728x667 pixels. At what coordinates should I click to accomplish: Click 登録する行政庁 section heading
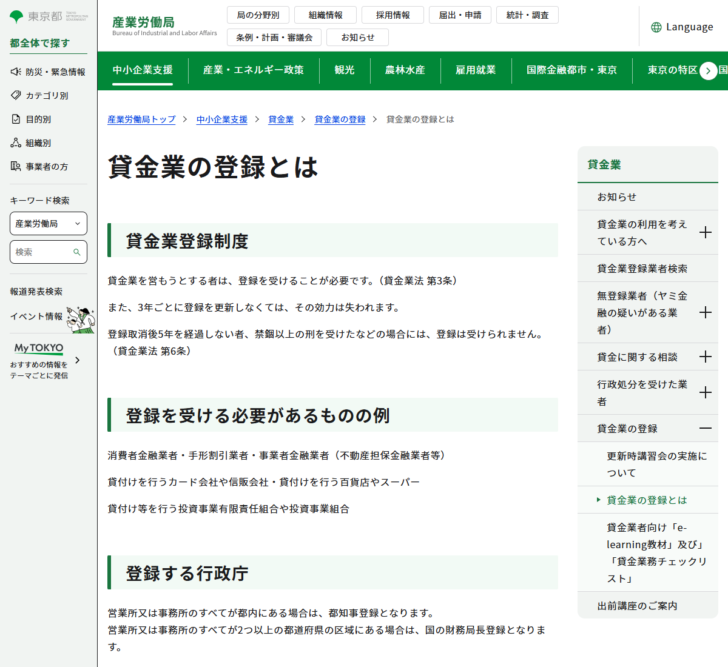(x=187, y=573)
